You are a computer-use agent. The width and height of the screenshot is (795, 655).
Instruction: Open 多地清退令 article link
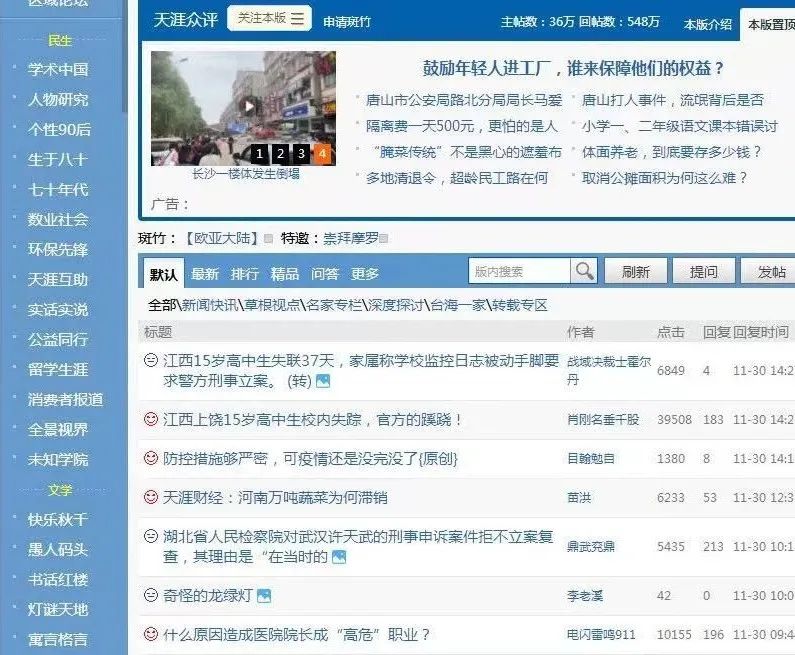click(457, 178)
